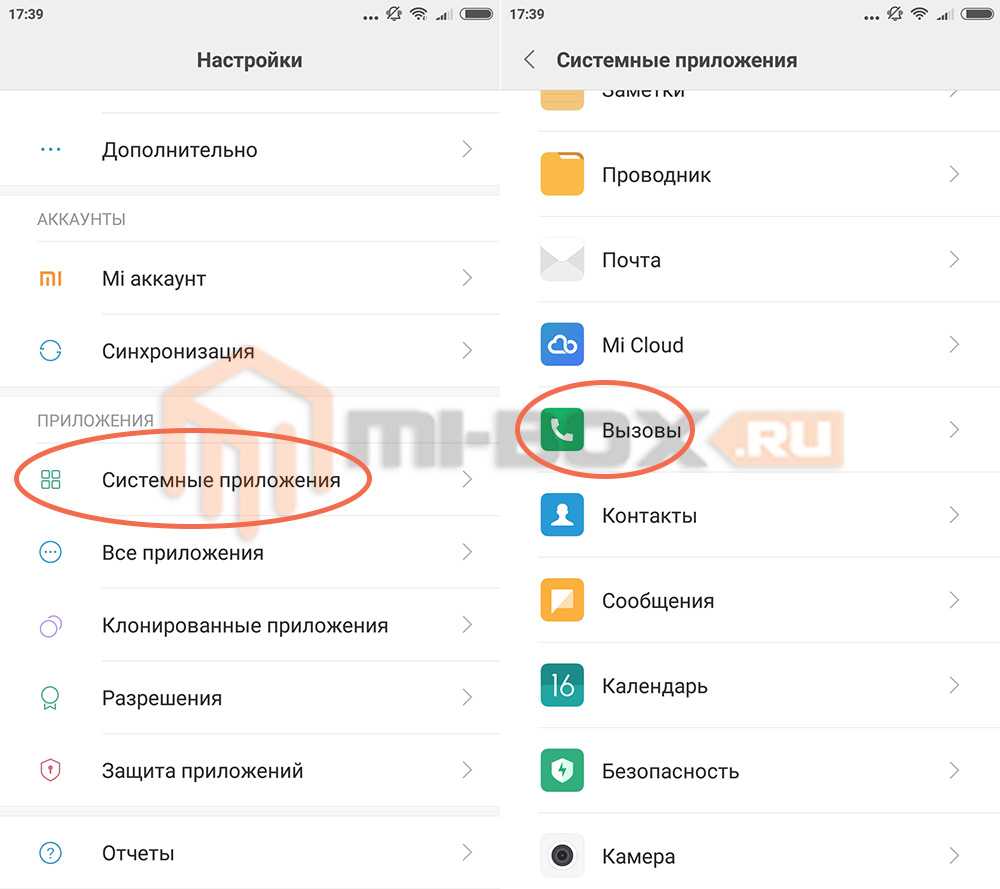The width and height of the screenshot is (1000, 889).
Task: Tap the blue Контакты icon
Action: tap(562, 515)
